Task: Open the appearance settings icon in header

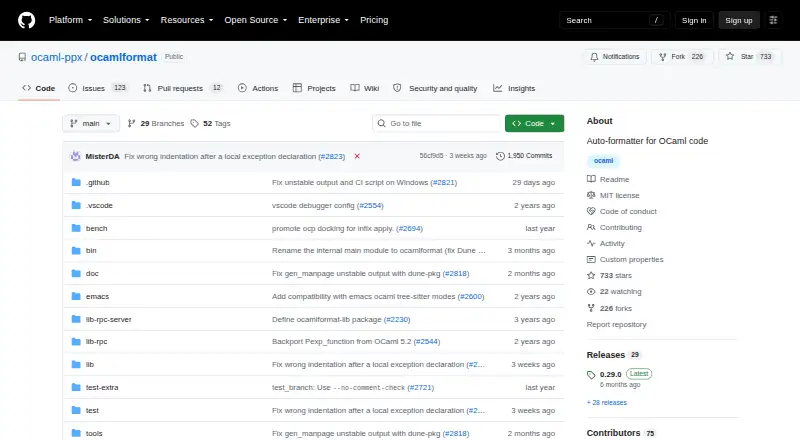Action: click(773, 20)
